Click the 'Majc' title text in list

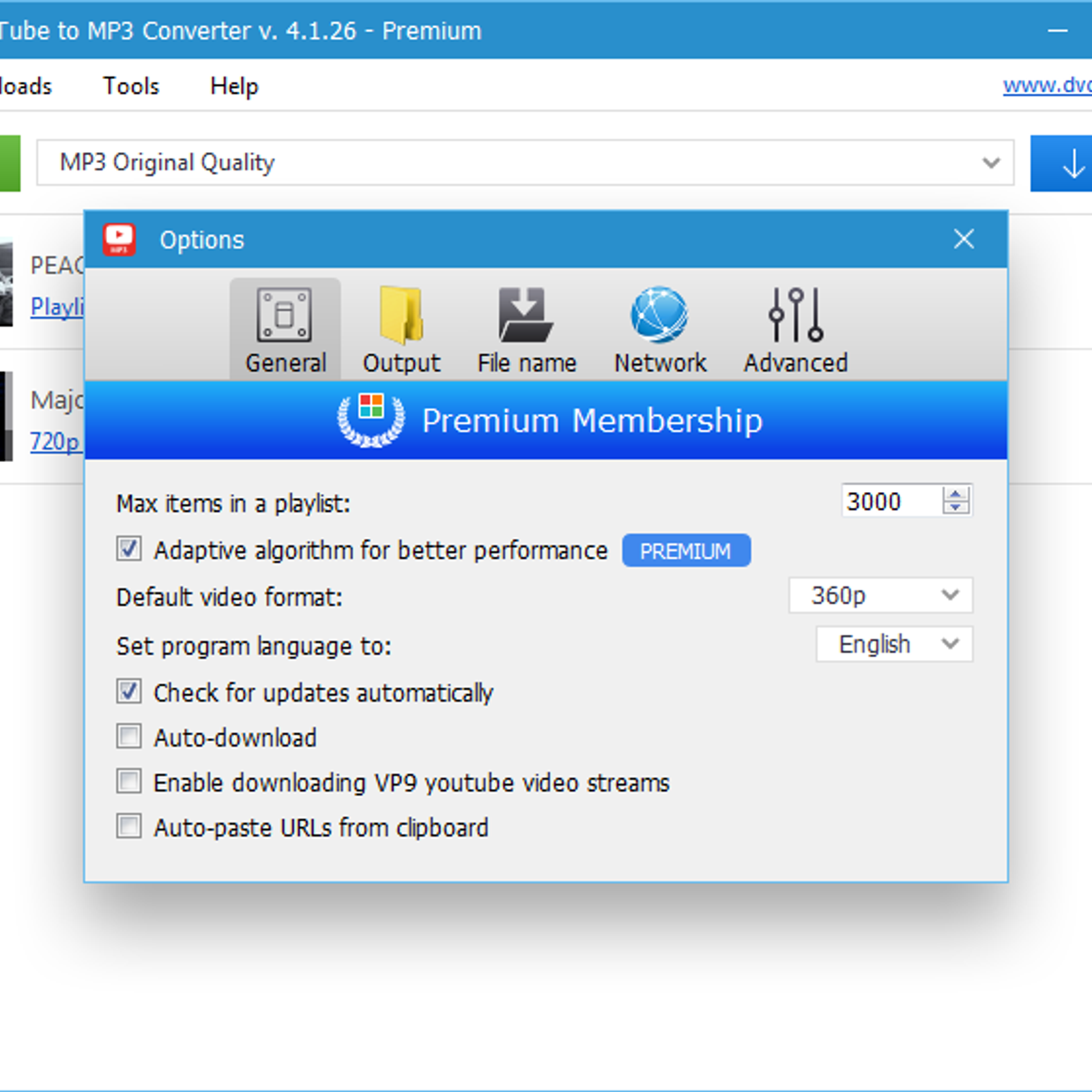point(57,400)
